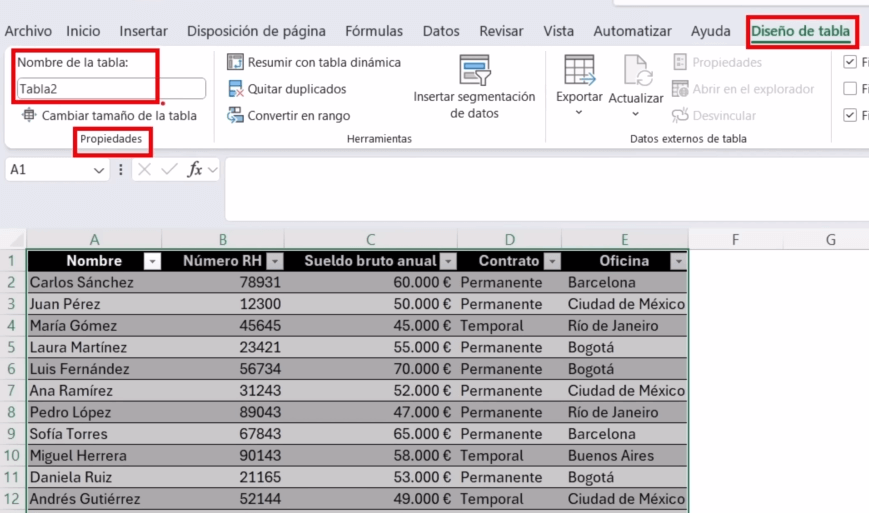
Task: Click inside the formula bar input
Action: coord(546,188)
